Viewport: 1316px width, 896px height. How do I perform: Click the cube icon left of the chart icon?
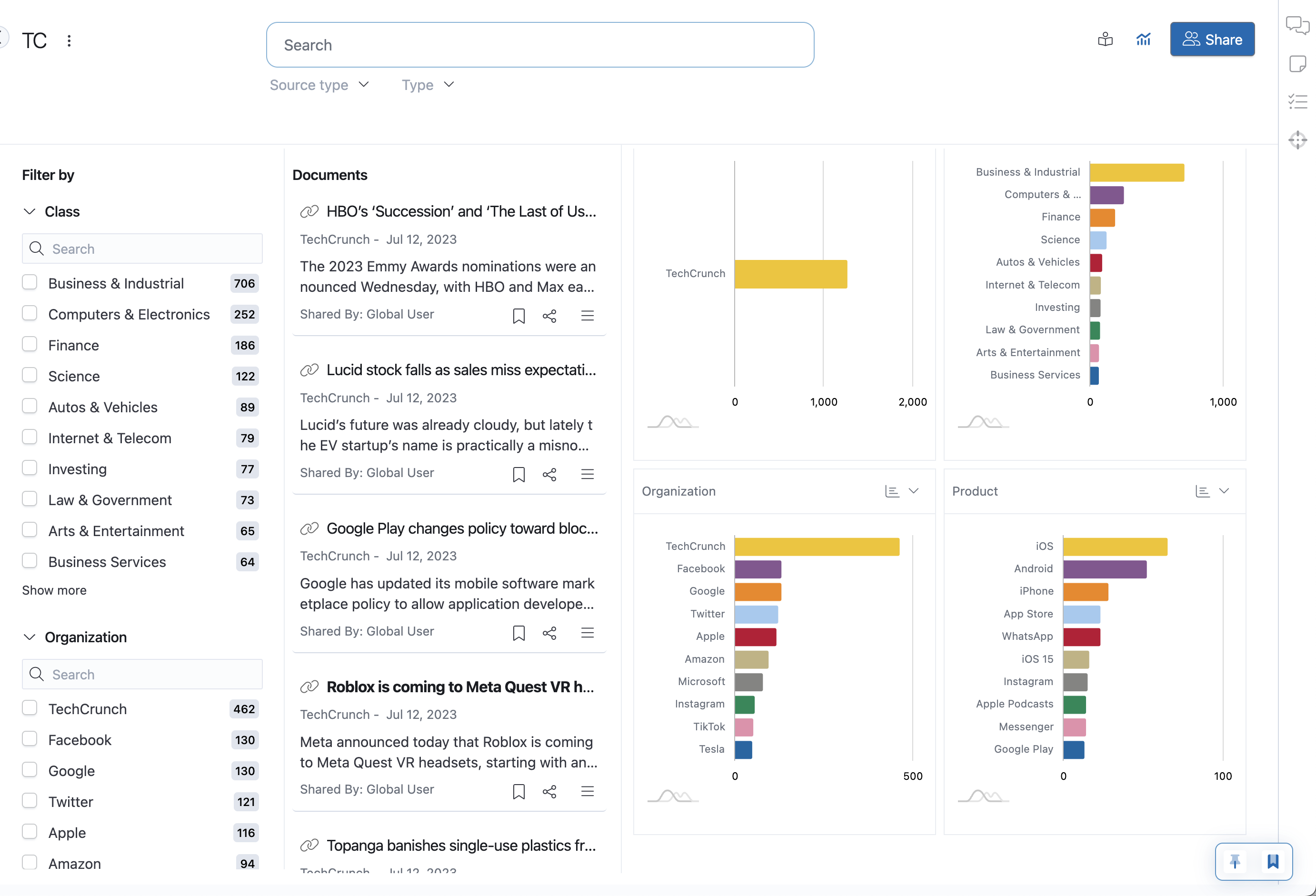1105,39
